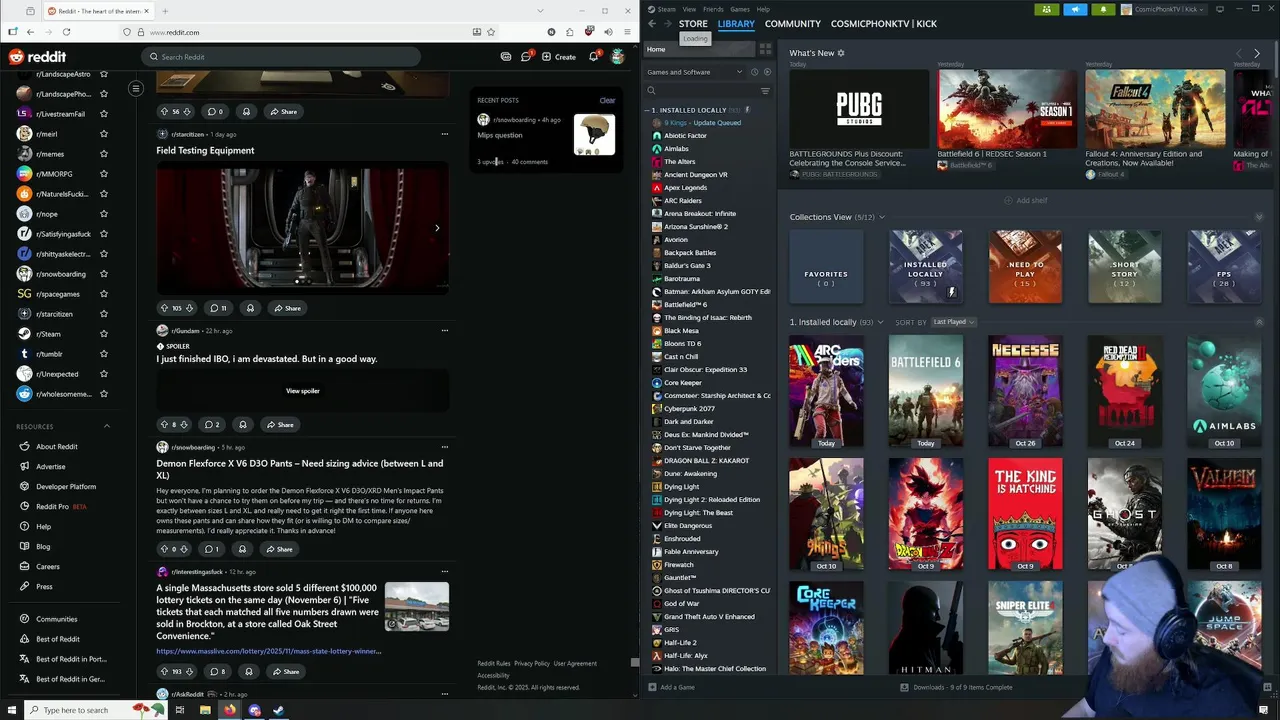1280x720 pixels.
Task: Go back with Steam navigation arrow
Action: point(652,24)
